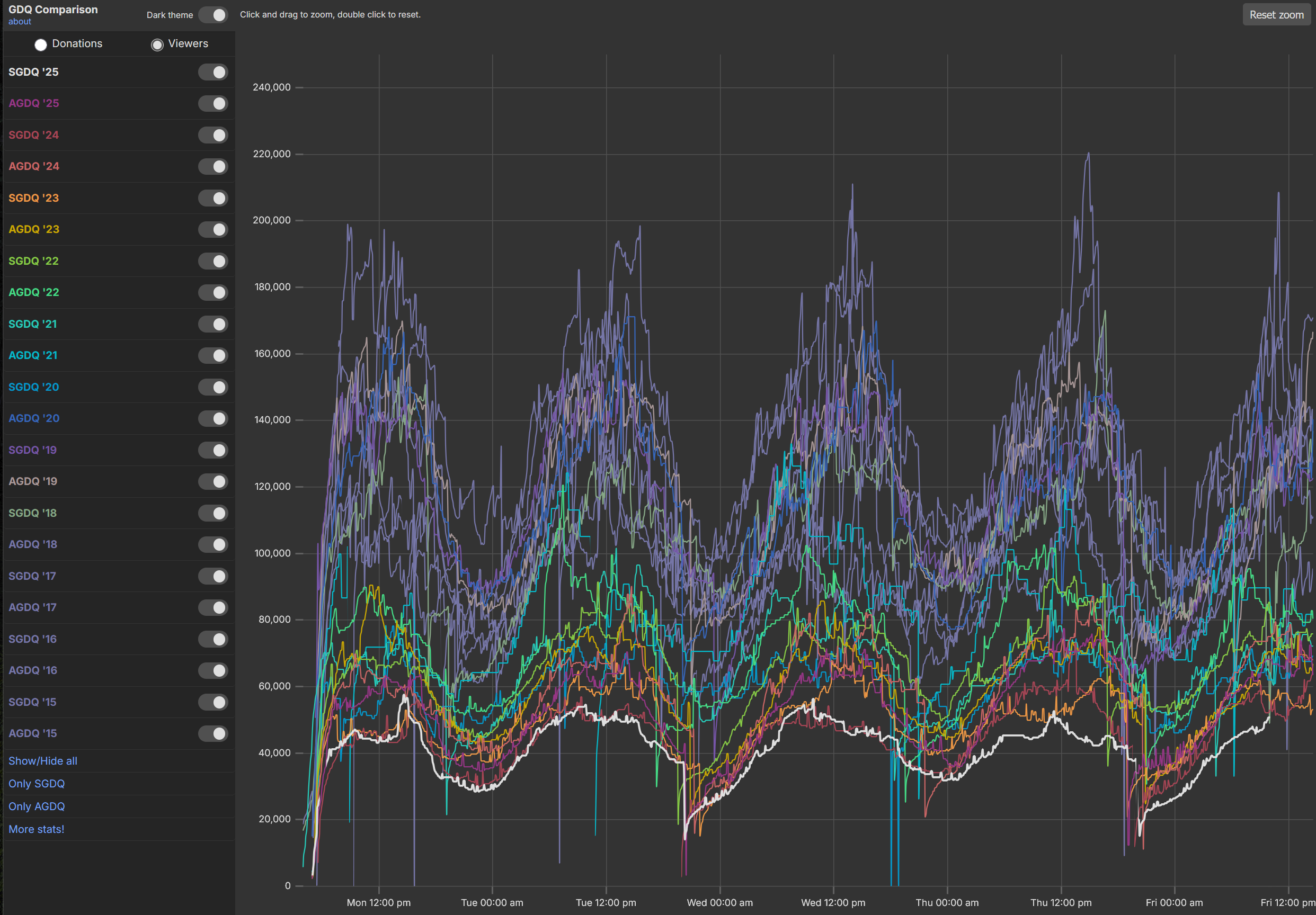Toggle AGDQ '25 series visibility
This screenshot has width=1316, height=915.
[212, 104]
